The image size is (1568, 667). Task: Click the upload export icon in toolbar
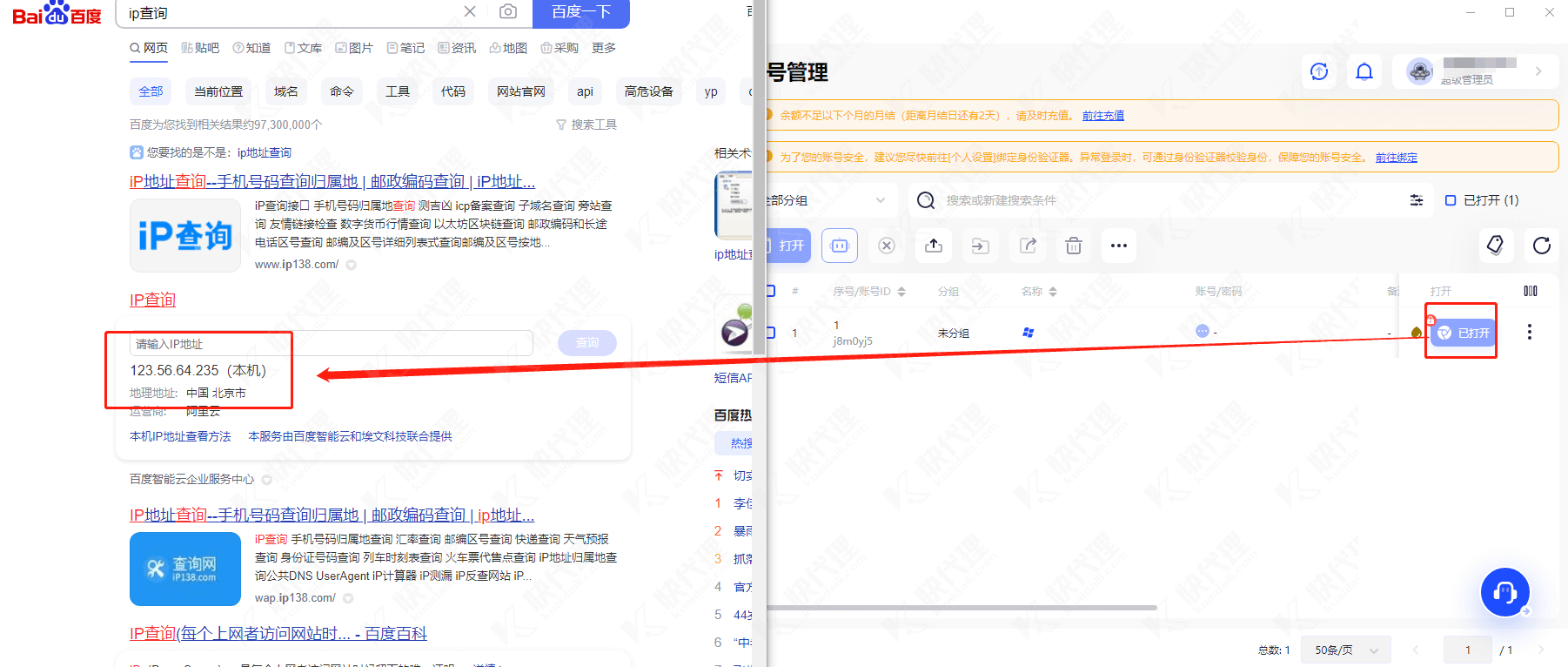tap(934, 246)
